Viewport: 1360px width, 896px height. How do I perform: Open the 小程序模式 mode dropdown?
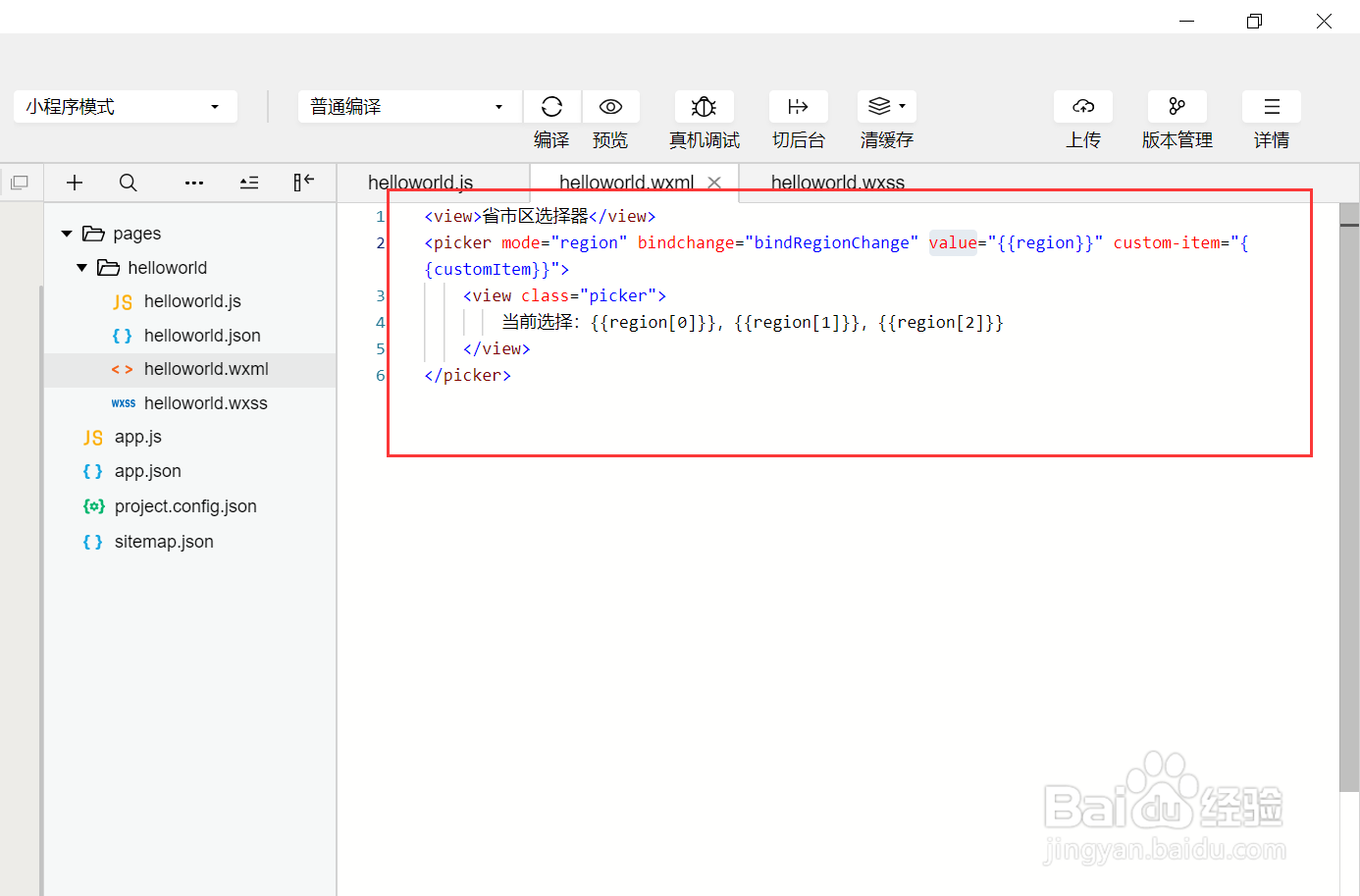click(126, 106)
